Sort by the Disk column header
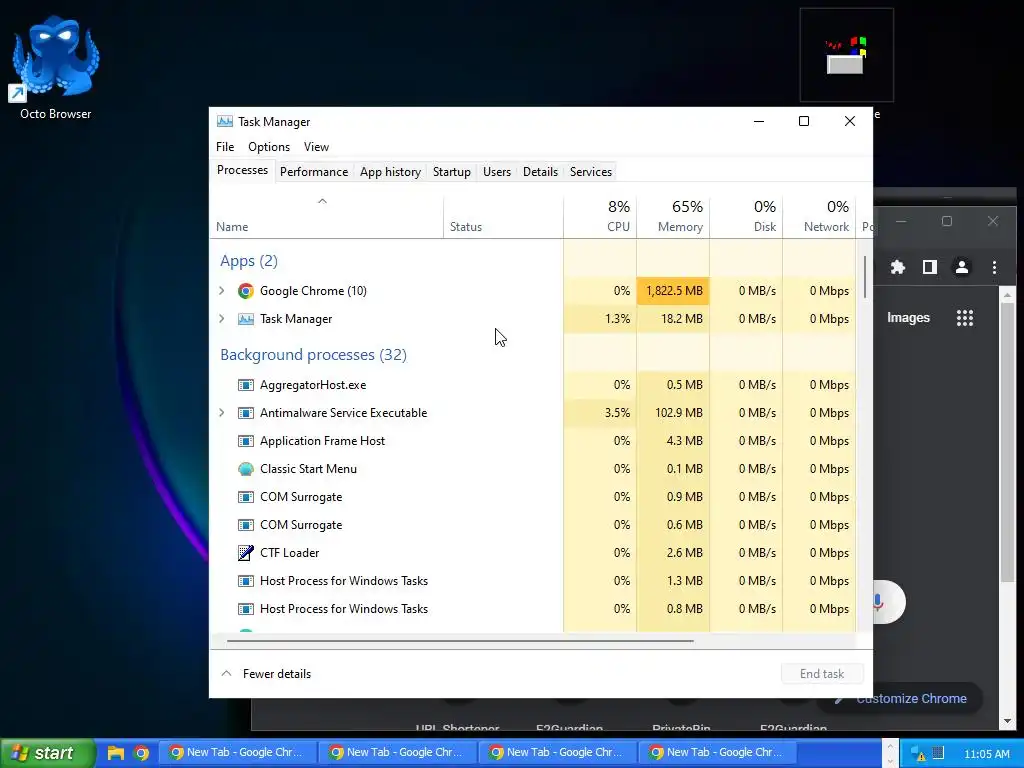The image size is (1024, 768). pyautogui.click(x=746, y=217)
